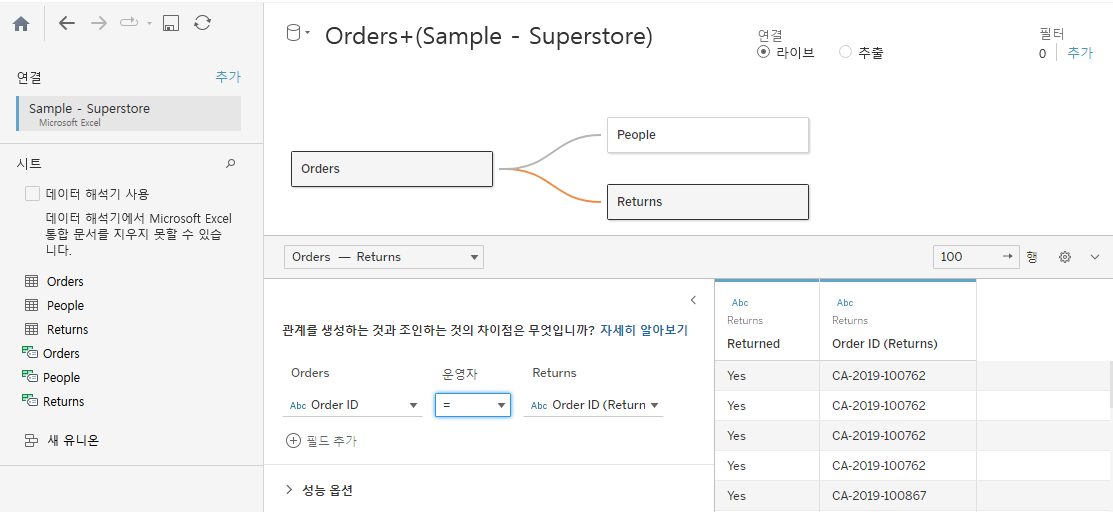Screen dimensions: 1113x512
Task: Click 추가 link next to 연결
Action: [x=228, y=77]
